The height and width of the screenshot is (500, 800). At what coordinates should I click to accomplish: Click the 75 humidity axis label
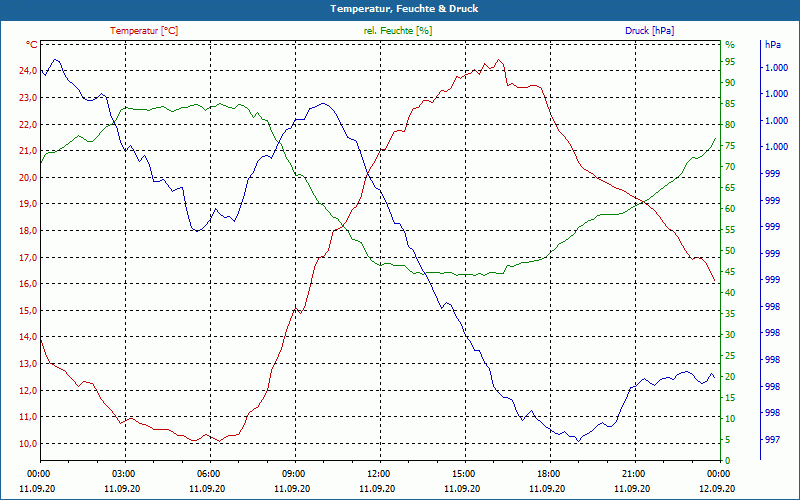730,146
